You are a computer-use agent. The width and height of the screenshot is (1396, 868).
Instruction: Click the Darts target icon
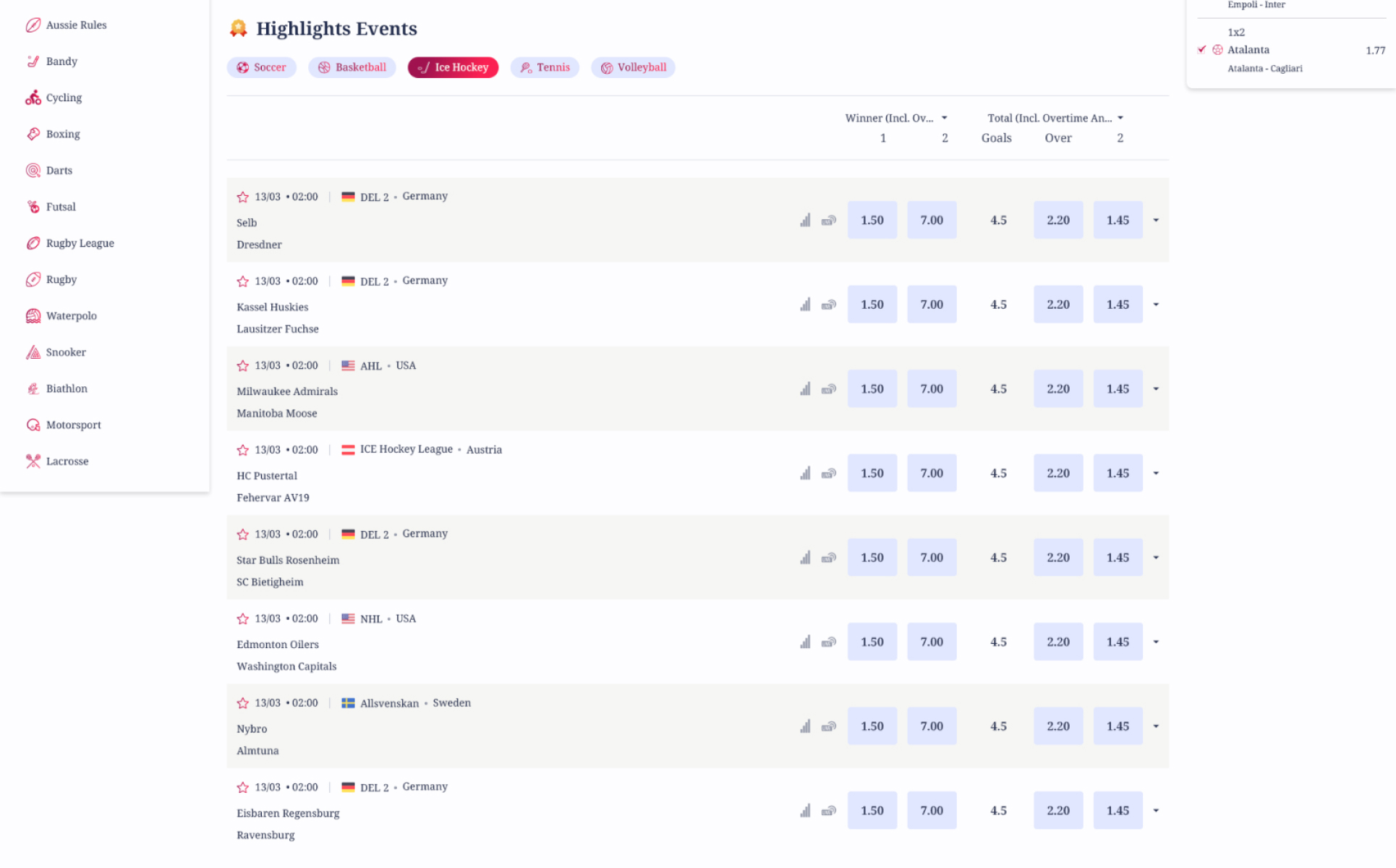click(x=33, y=171)
